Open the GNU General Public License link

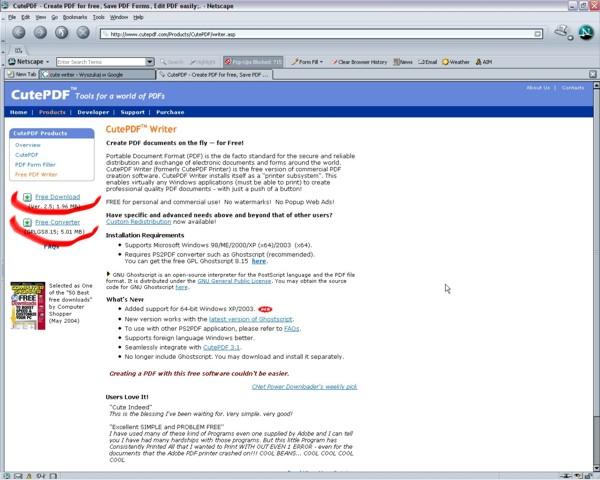234,281
